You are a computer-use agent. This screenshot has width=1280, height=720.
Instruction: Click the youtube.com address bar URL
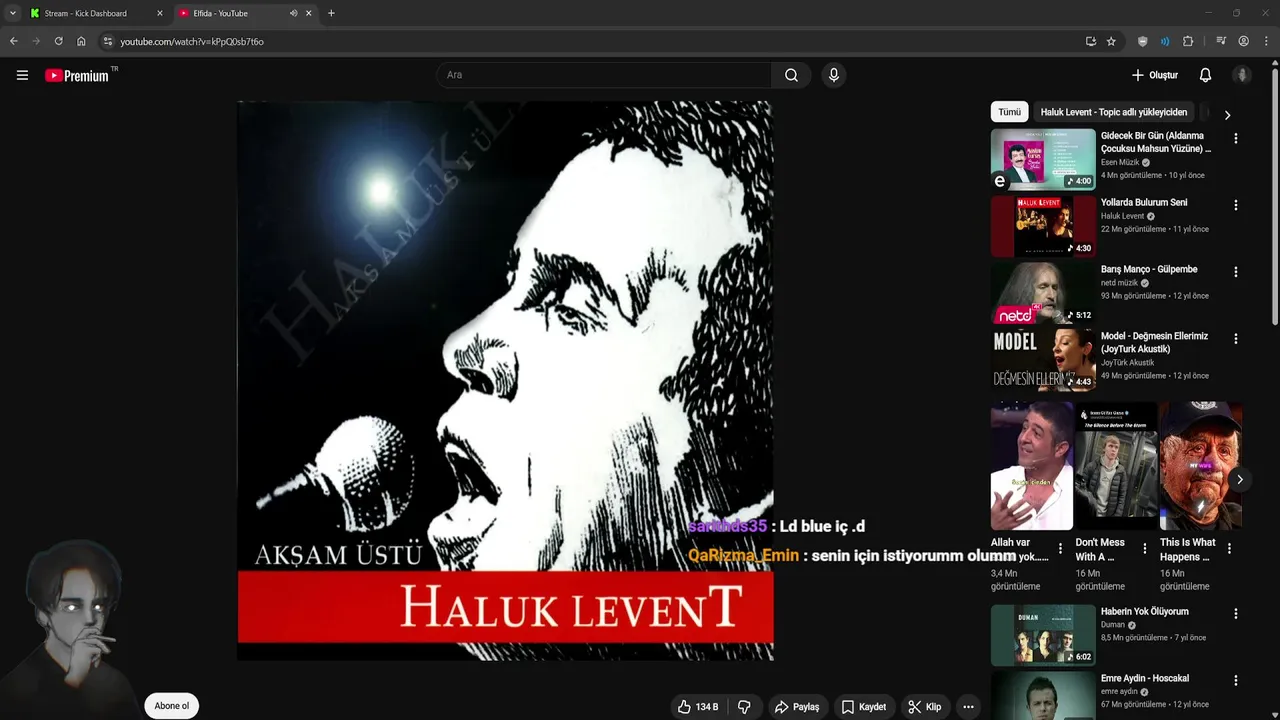192,42
